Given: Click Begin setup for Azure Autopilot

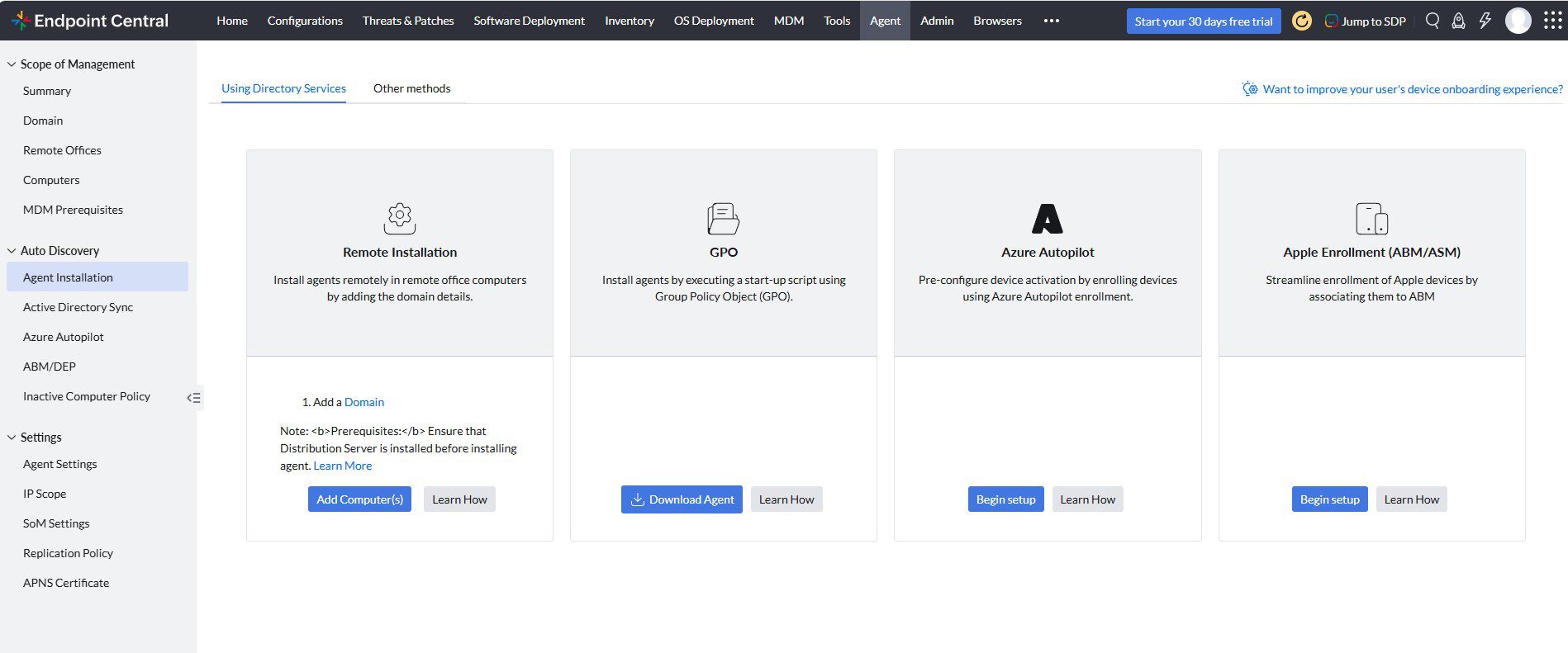Looking at the screenshot, I should click(1005, 499).
